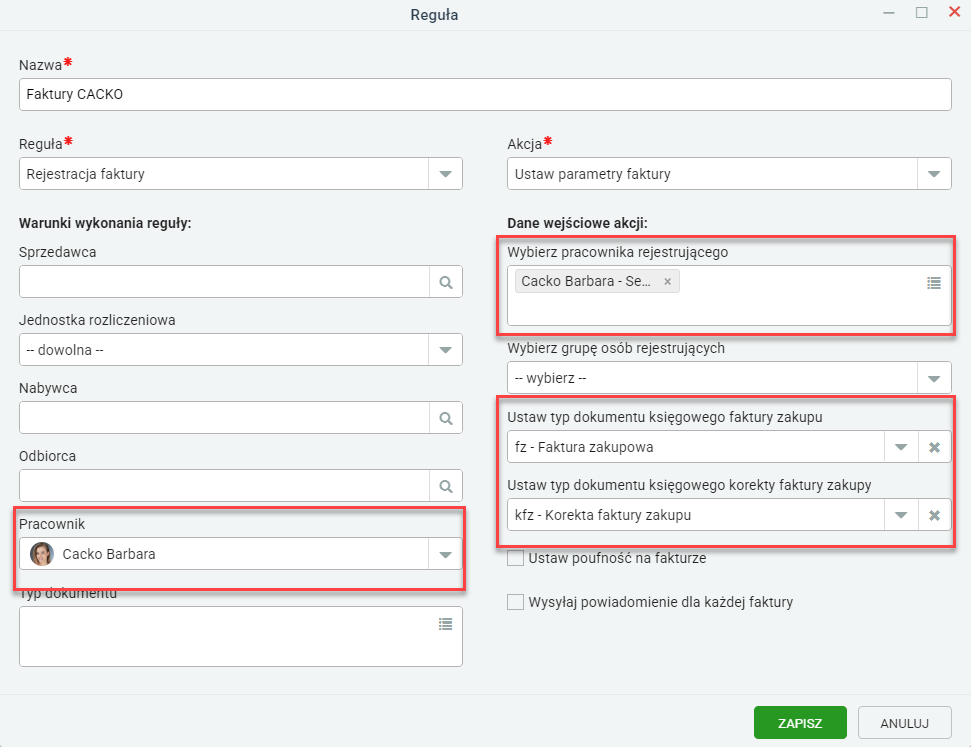Image resolution: width=971 pixels, height=747 pixels.
Task: Click Cacko Barbara avatar in Pracownik field
Action: coord(42,554)
